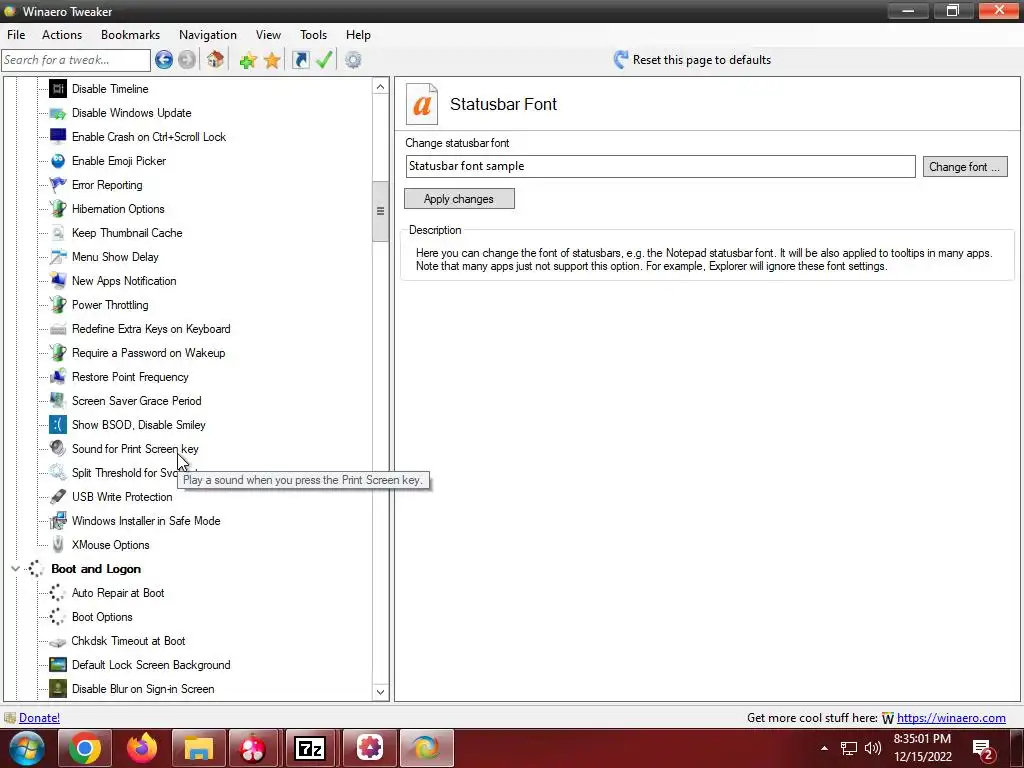Open the Tools menu
1024x768 pixels.
click(313, 35)
